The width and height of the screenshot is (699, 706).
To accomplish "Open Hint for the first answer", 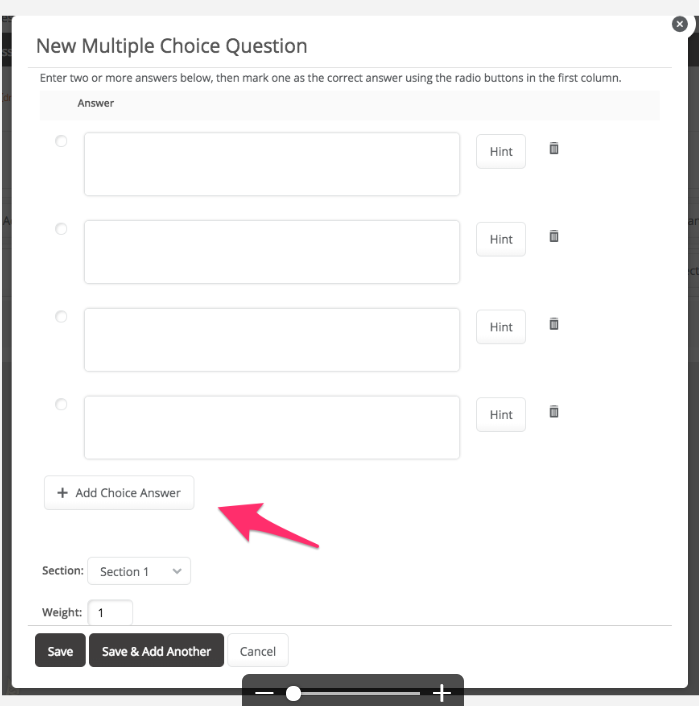I will point(501,151).
